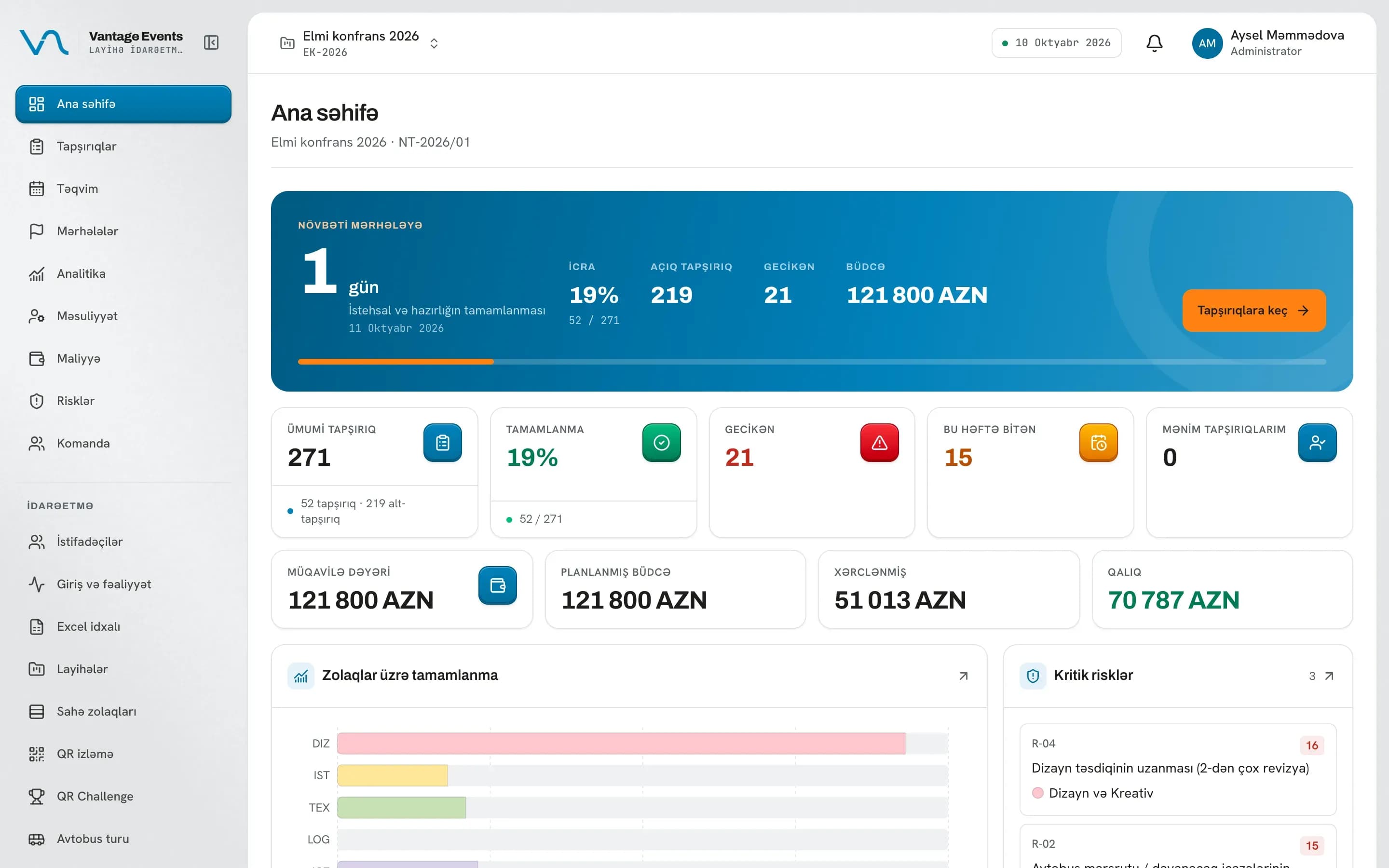Click the 16 risk score badge on R-04

1311,745
